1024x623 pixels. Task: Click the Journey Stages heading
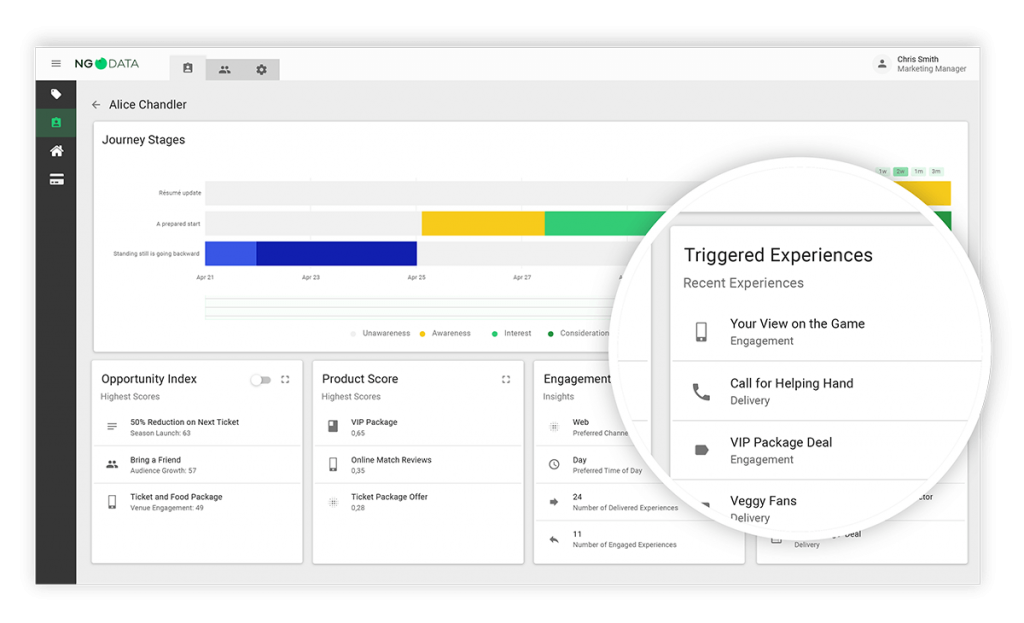point(143,140)
